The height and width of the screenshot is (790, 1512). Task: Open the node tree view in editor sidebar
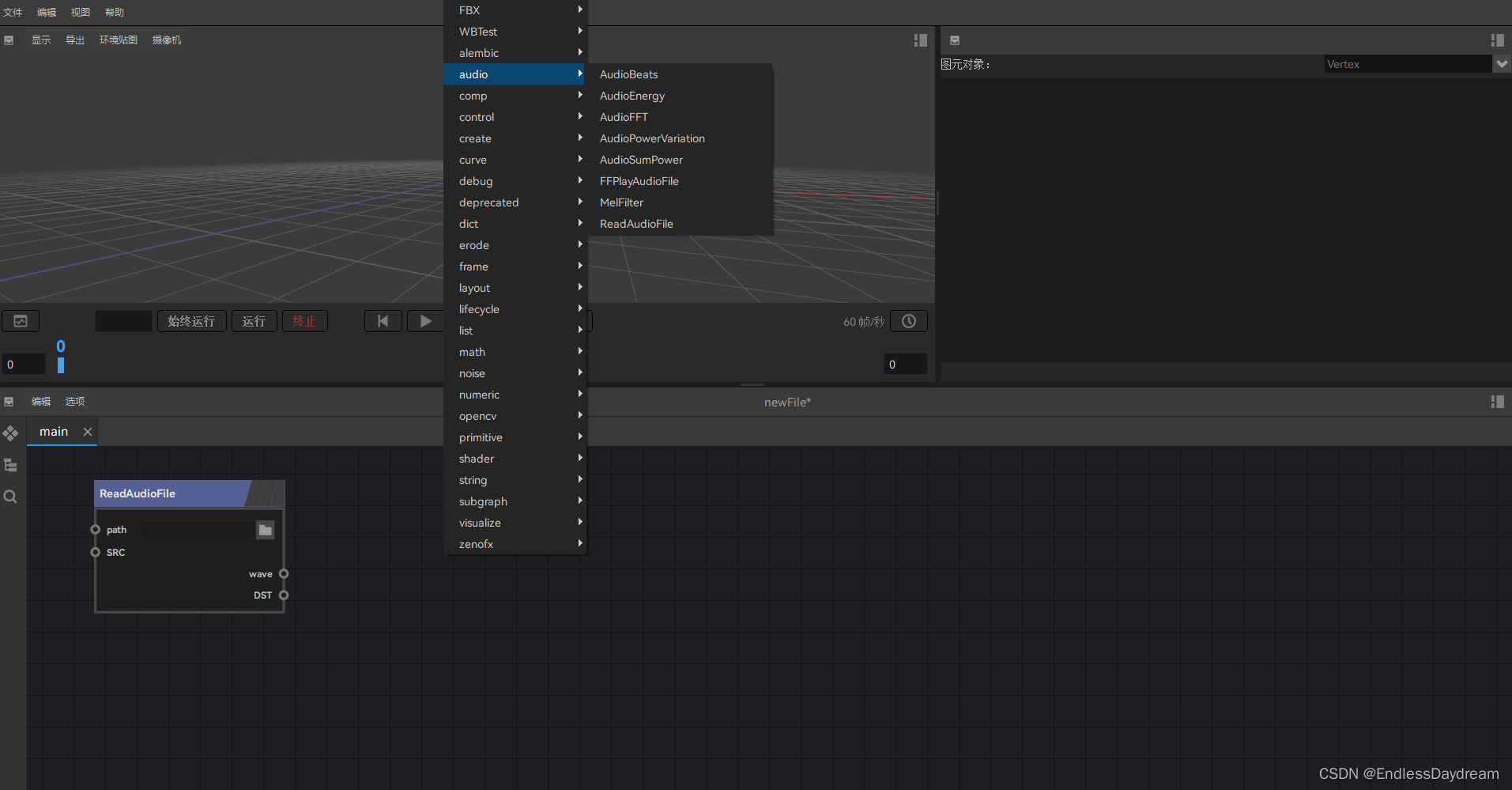(x=10, y=466)
